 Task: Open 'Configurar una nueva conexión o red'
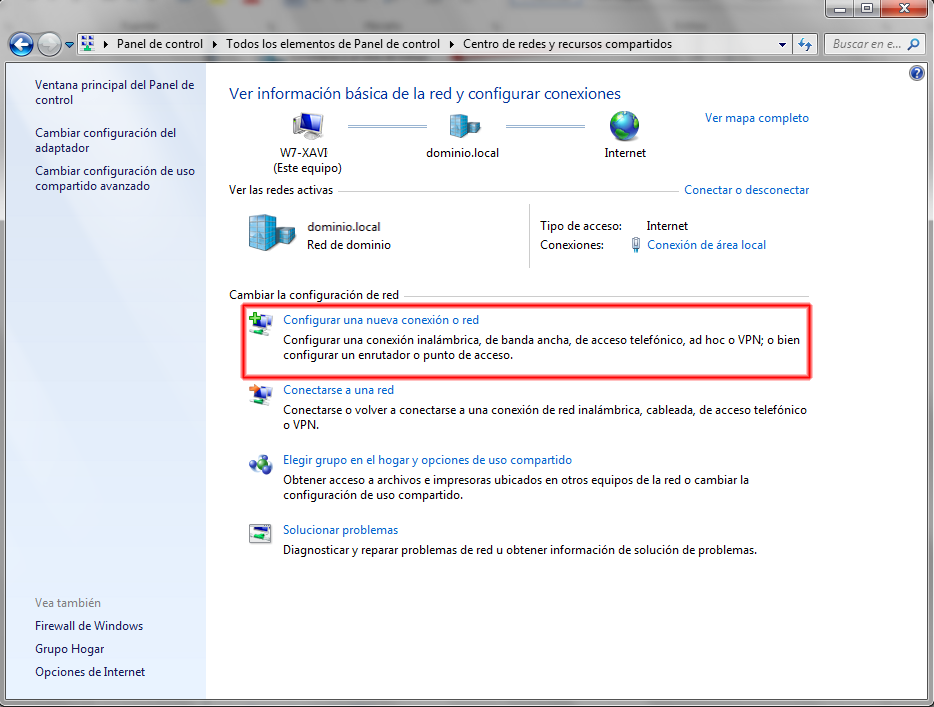pyautogui.click(x=381, y=320)
